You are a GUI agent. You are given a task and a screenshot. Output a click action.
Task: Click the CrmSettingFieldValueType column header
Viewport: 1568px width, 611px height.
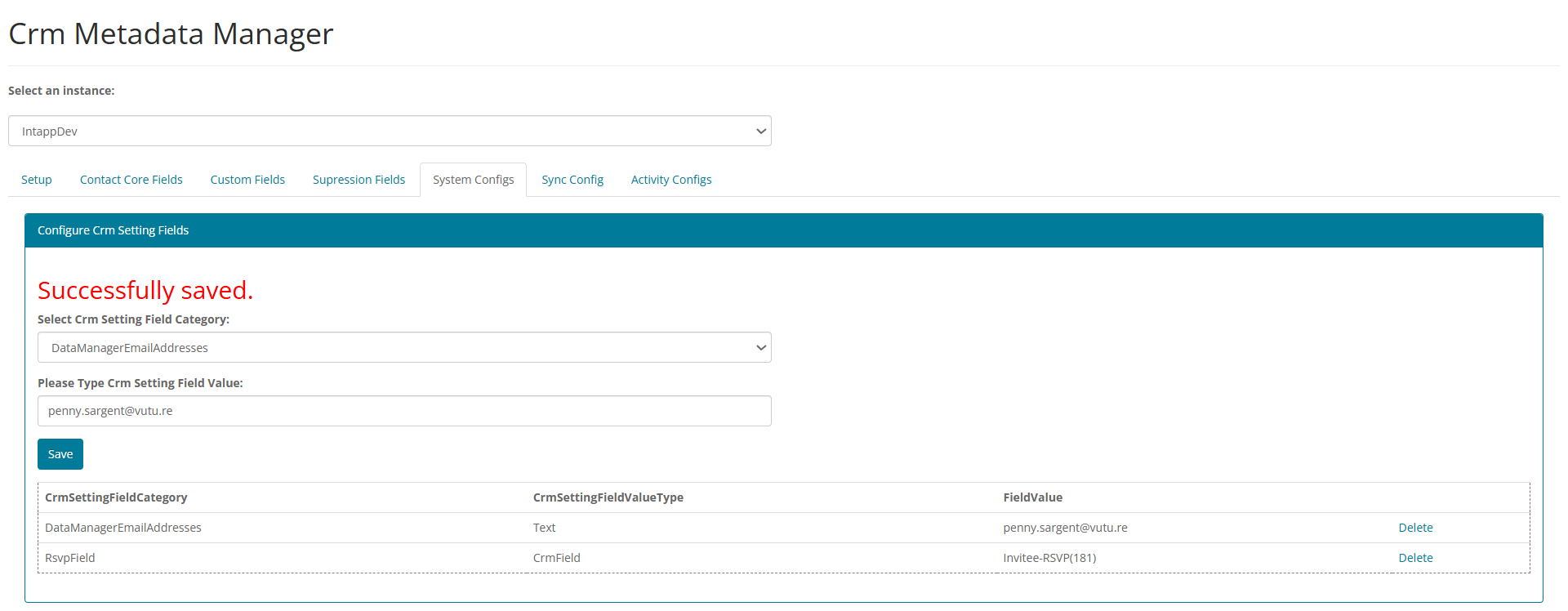tap(608, 497)
